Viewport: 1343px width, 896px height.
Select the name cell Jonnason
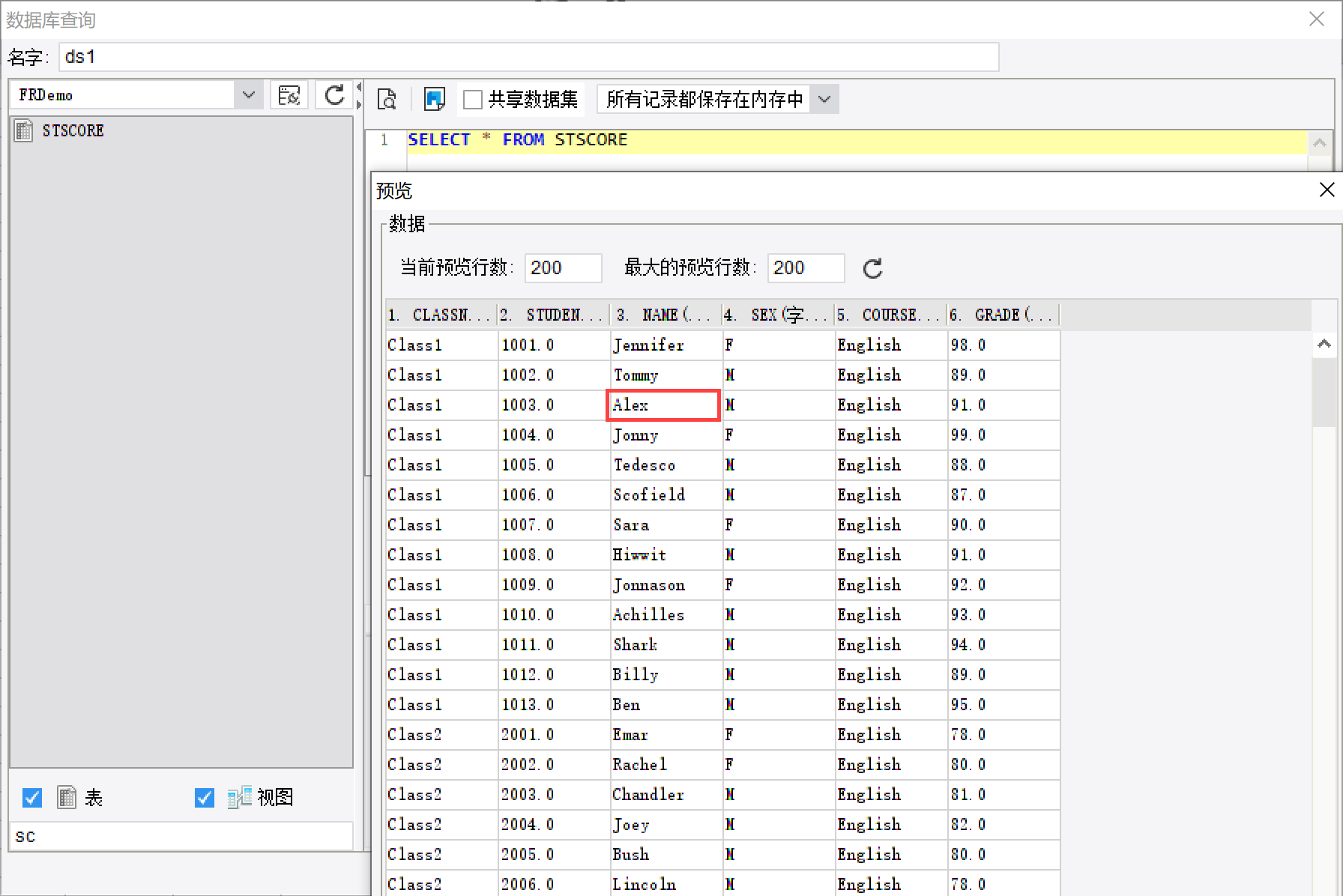click(x=666, y=585)
